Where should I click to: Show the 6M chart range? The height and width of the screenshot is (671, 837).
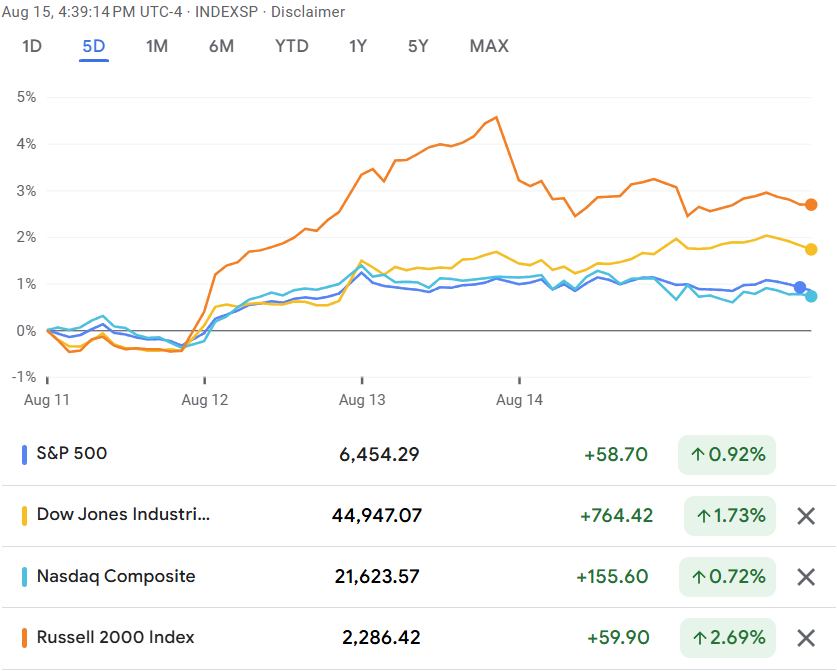pos(221,46)
